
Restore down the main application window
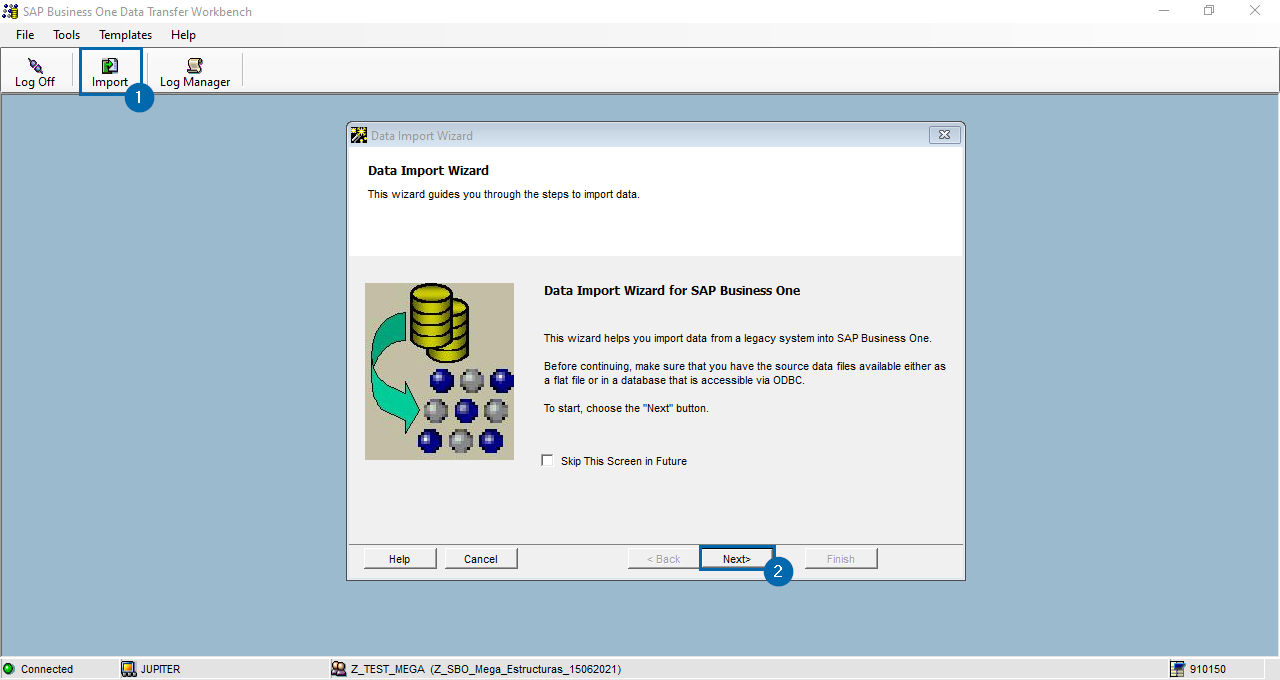coord(1209,11)
